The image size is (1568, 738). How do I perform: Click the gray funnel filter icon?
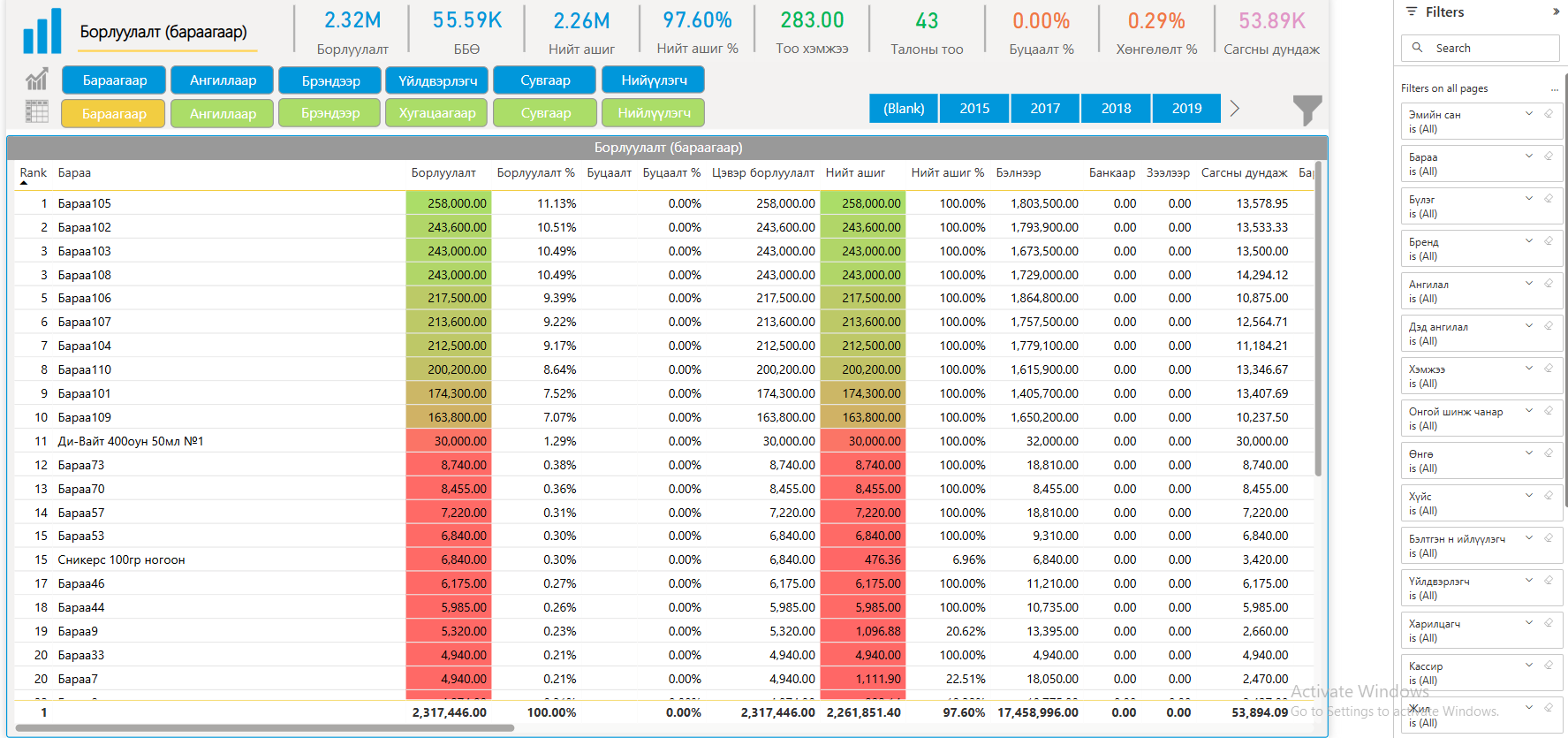(x=1307, y=110)
